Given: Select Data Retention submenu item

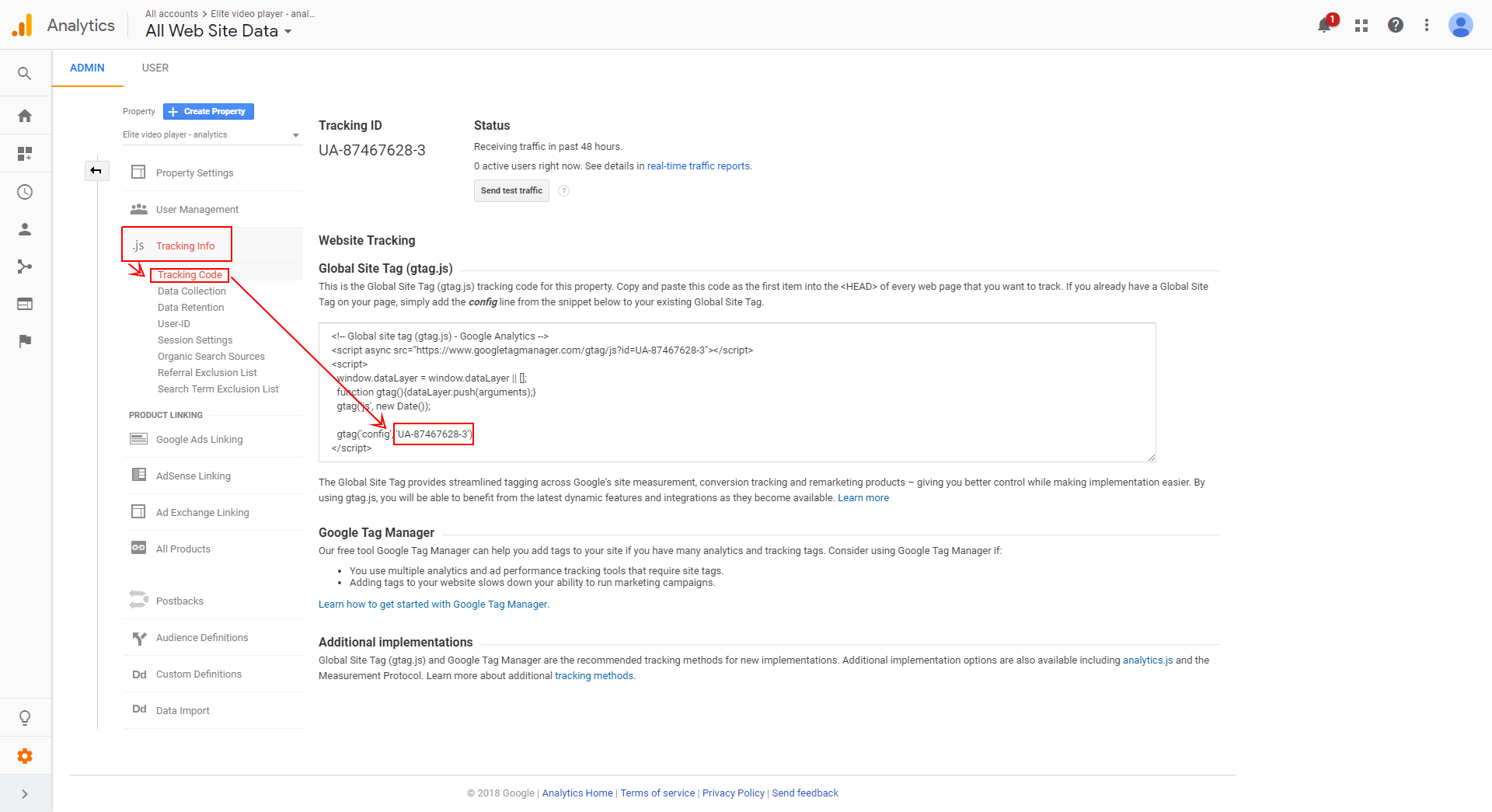Looking at the screenshot, I should (191, 308).
